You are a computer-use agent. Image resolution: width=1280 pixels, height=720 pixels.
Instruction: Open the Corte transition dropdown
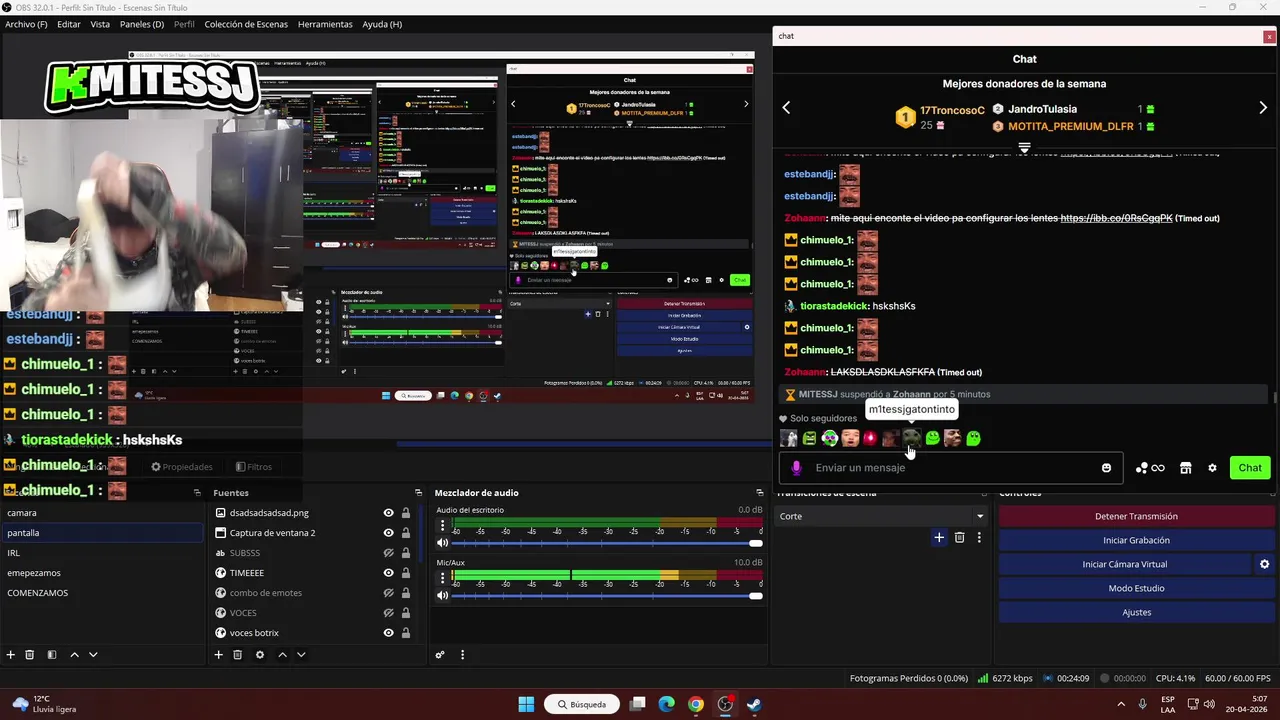[882, 516]
